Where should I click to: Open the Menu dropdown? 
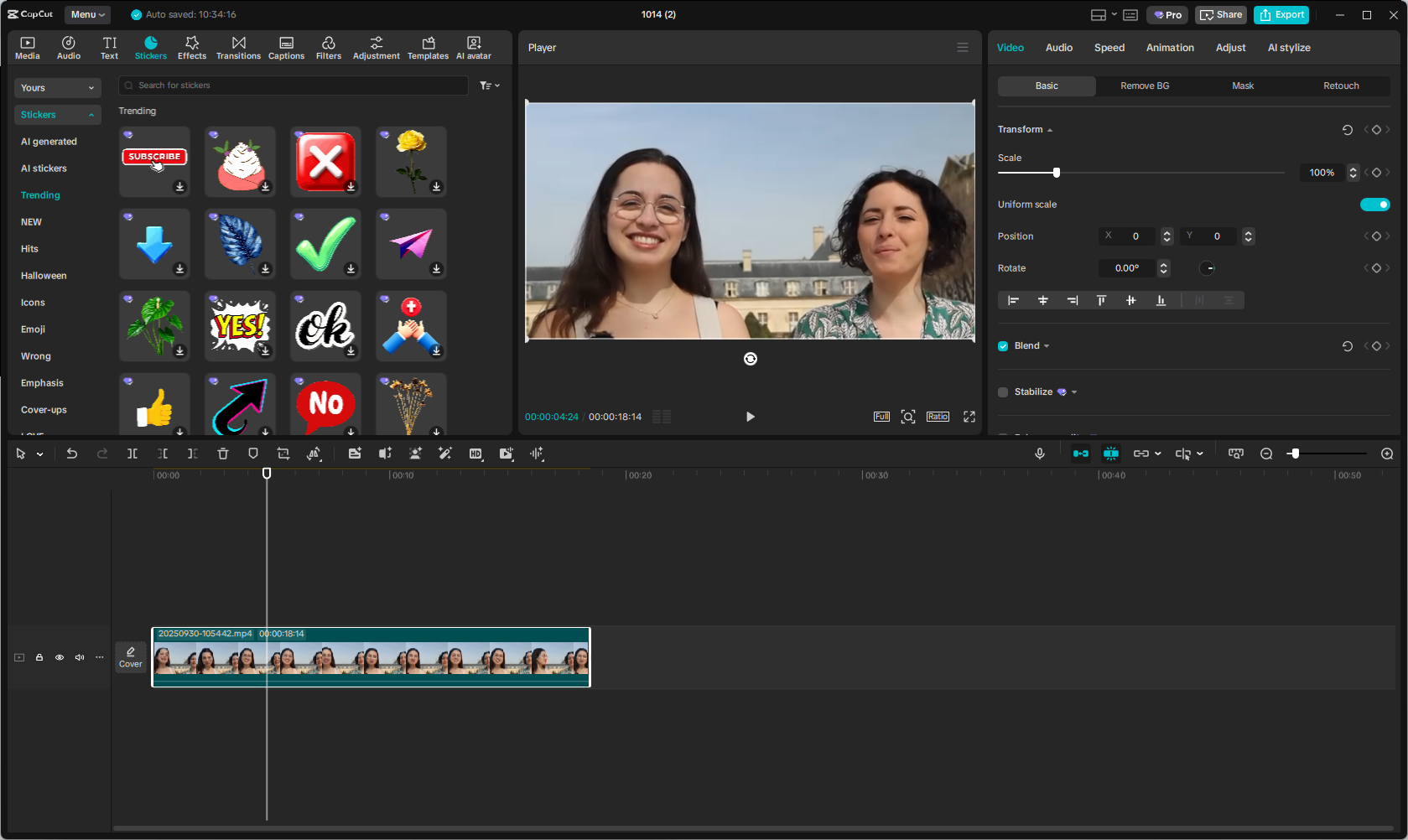point(87,14)
